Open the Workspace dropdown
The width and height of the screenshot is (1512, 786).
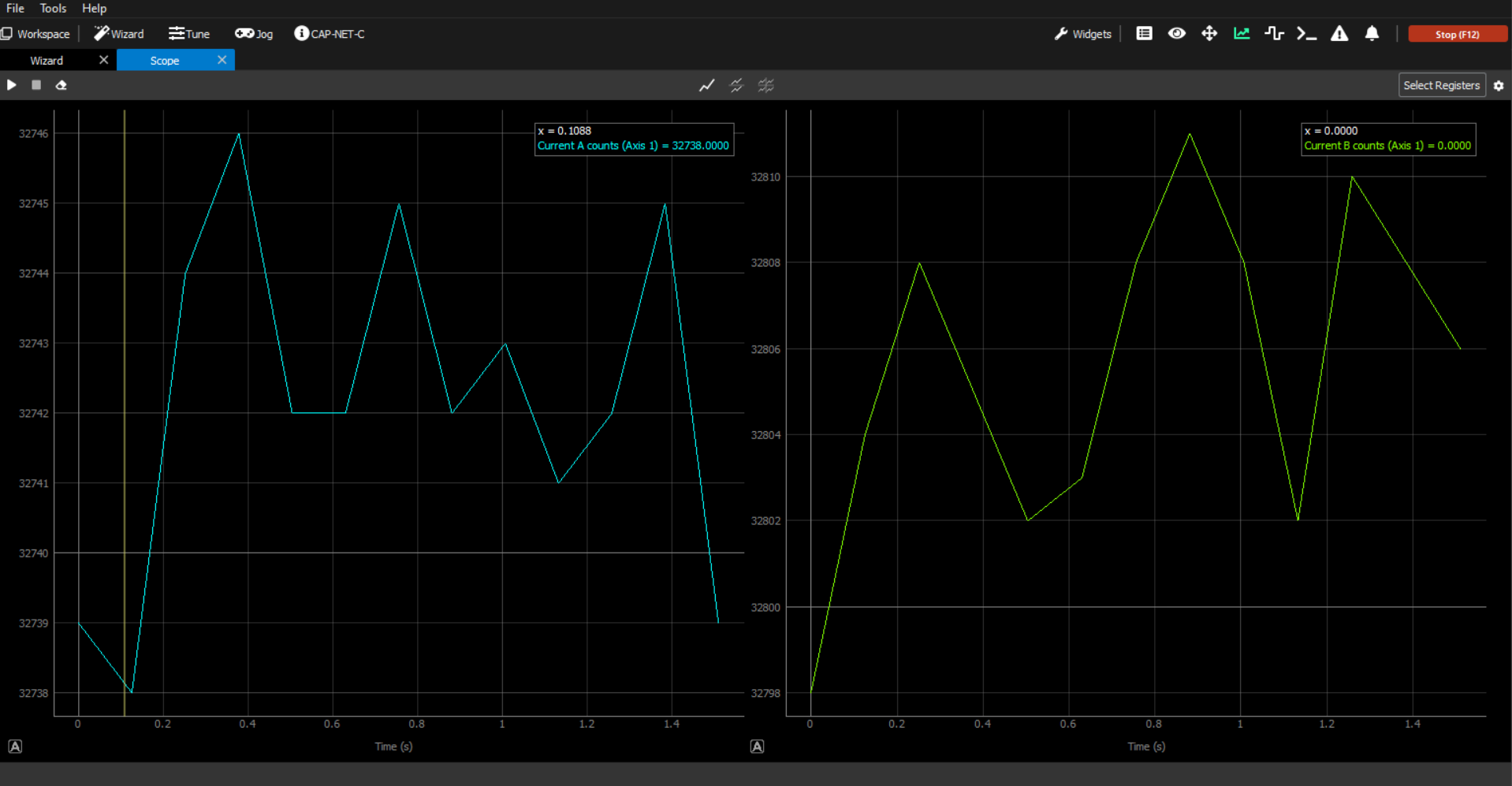[35, 34]
